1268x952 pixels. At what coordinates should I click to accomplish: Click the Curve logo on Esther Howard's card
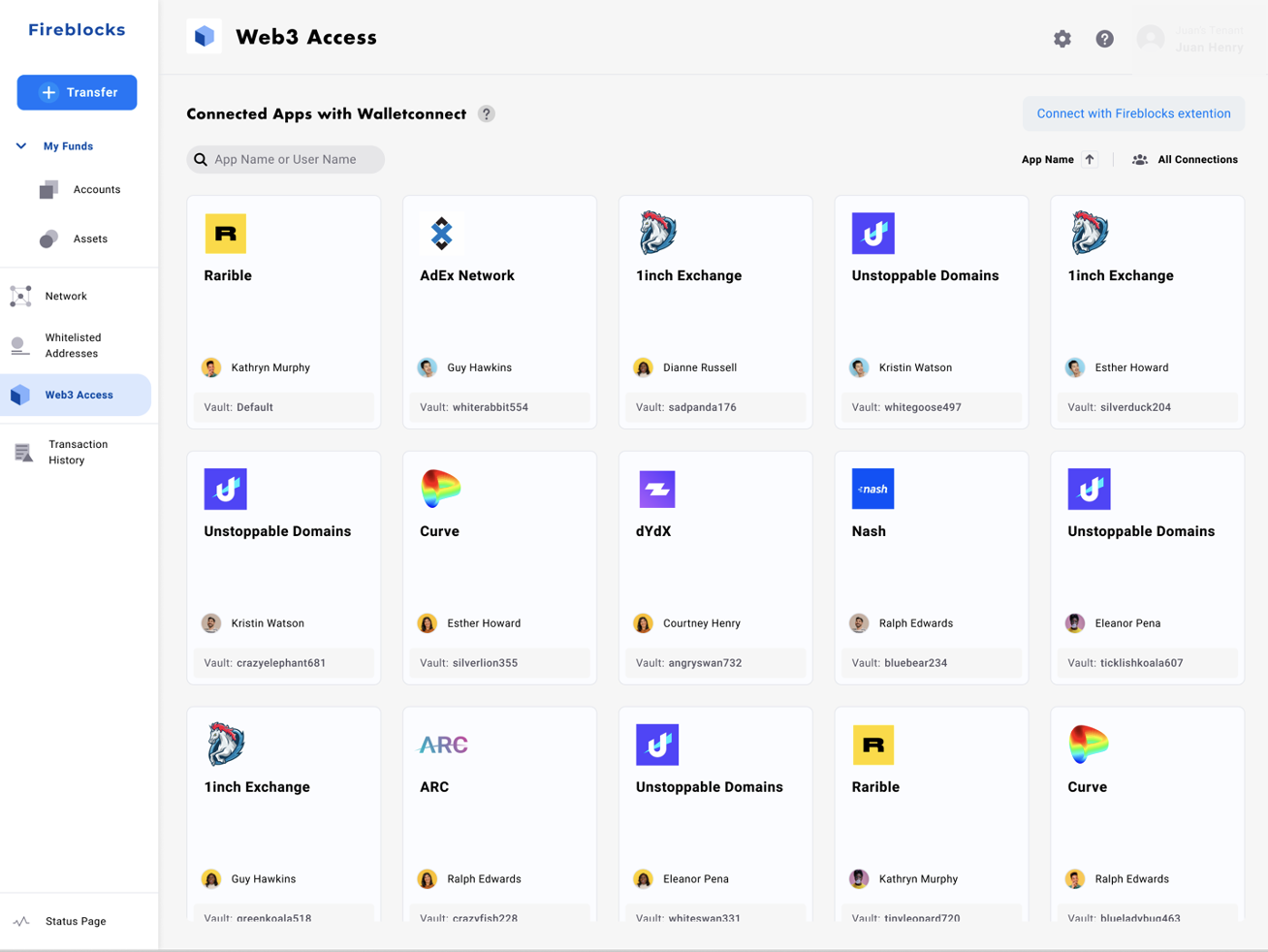pos(441,489)
